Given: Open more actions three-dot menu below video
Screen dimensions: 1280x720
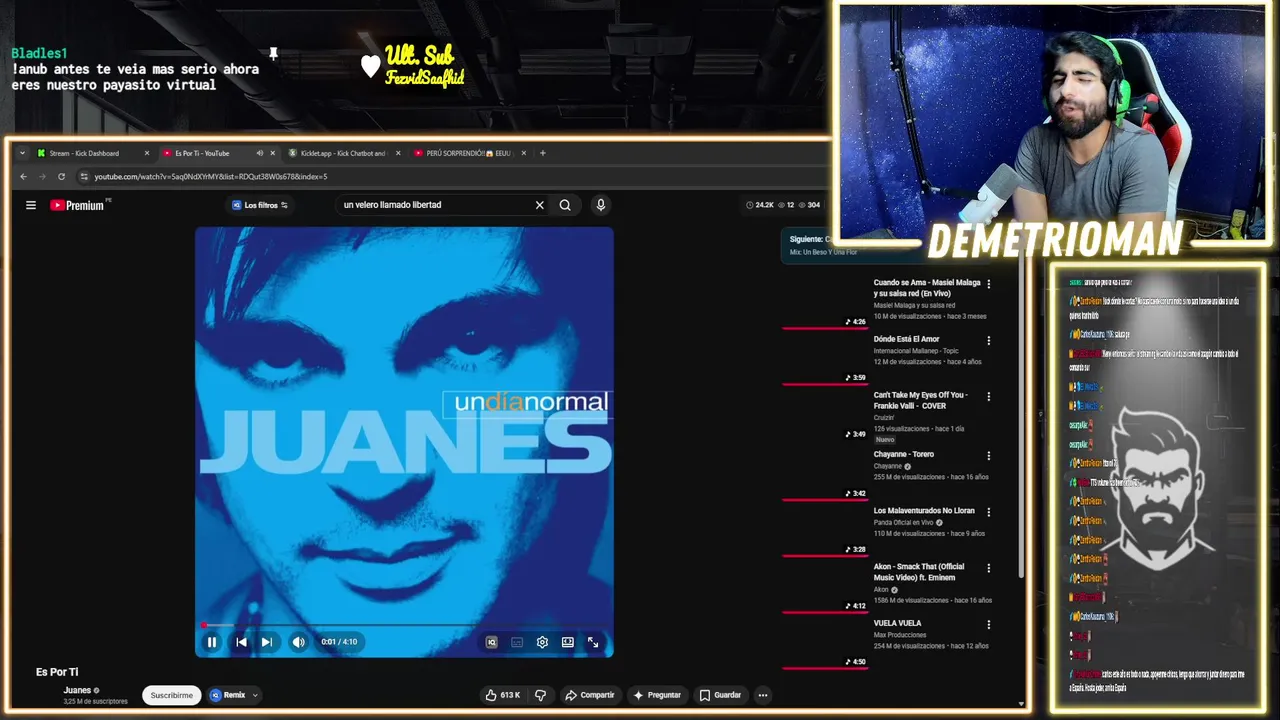Looking at the screenshot, I should (x=763, y=695).
